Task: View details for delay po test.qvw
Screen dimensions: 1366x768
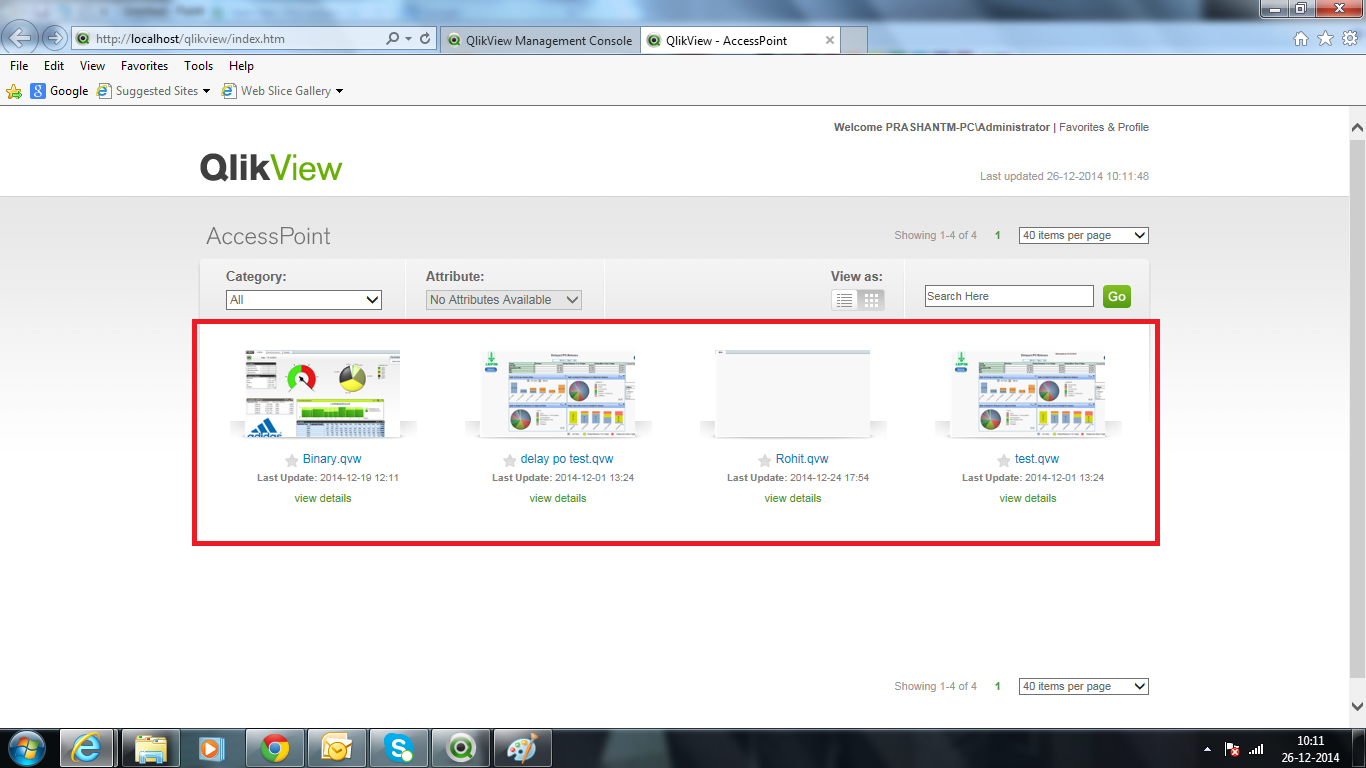Action: point(558,498)
